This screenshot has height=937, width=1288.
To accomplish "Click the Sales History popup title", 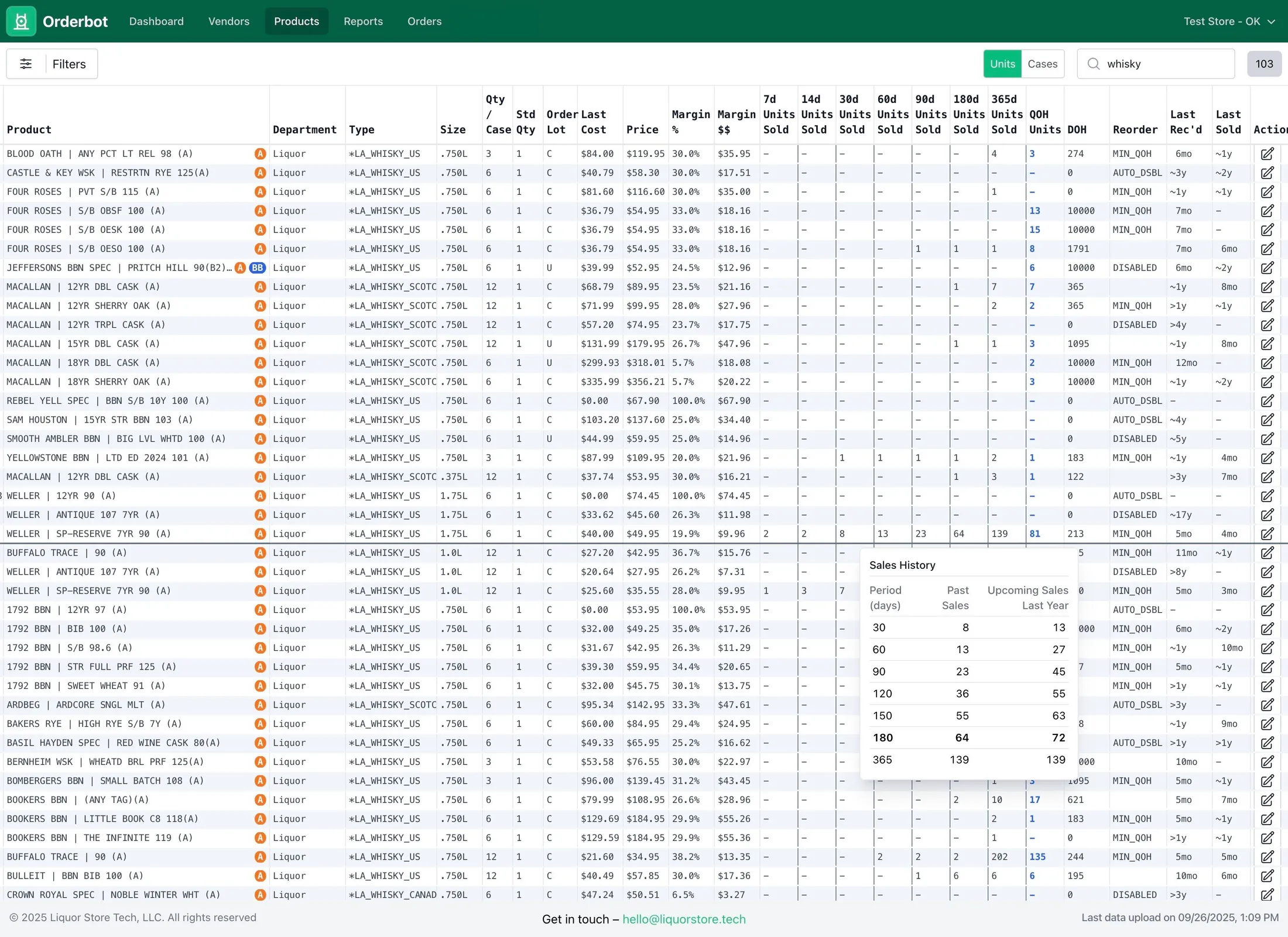I will [902, 565].
